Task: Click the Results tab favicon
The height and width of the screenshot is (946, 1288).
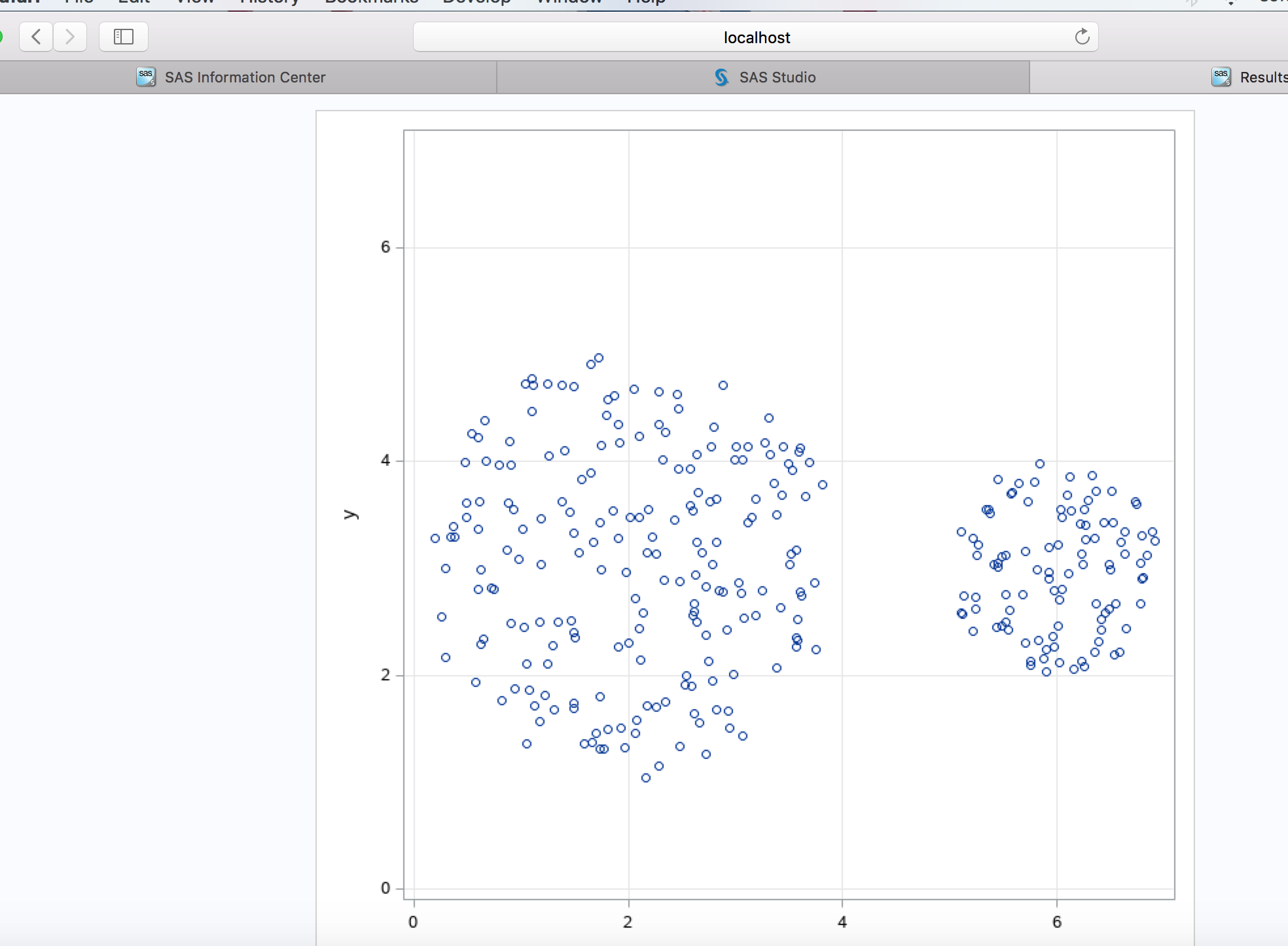Action: click(1221, 77)
